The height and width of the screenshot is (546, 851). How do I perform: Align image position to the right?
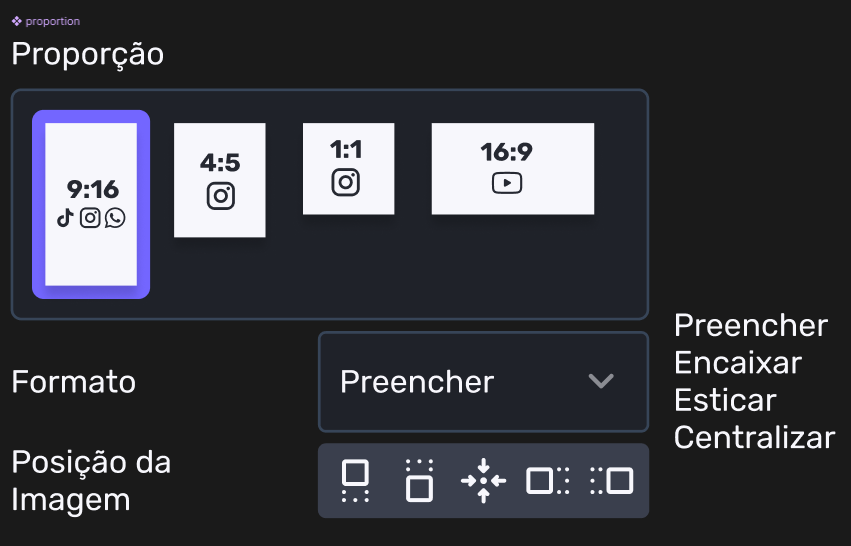[x=611, y=480]
